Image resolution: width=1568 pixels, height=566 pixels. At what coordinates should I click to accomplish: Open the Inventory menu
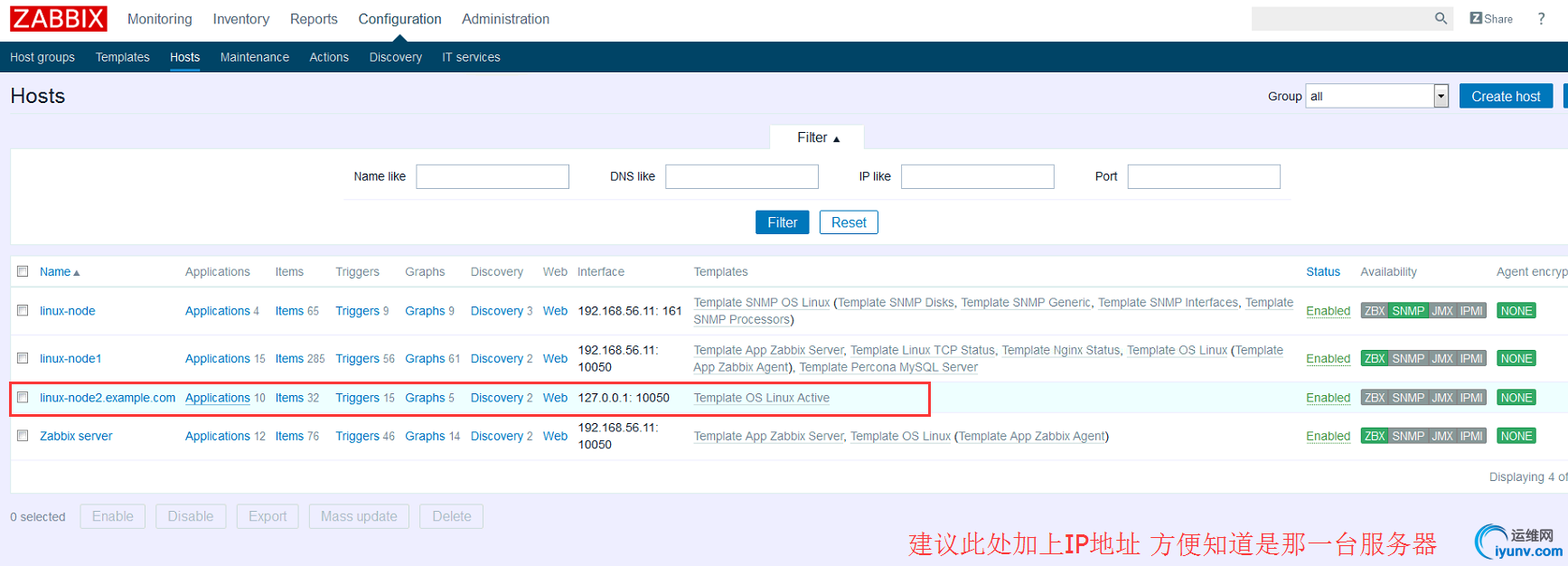pyautogui.click(x=241, y=19)
